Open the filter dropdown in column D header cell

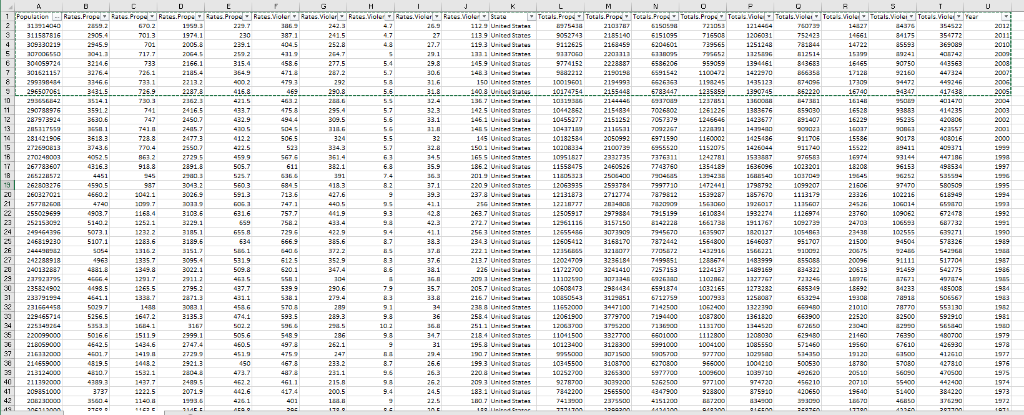click(200, 15)
